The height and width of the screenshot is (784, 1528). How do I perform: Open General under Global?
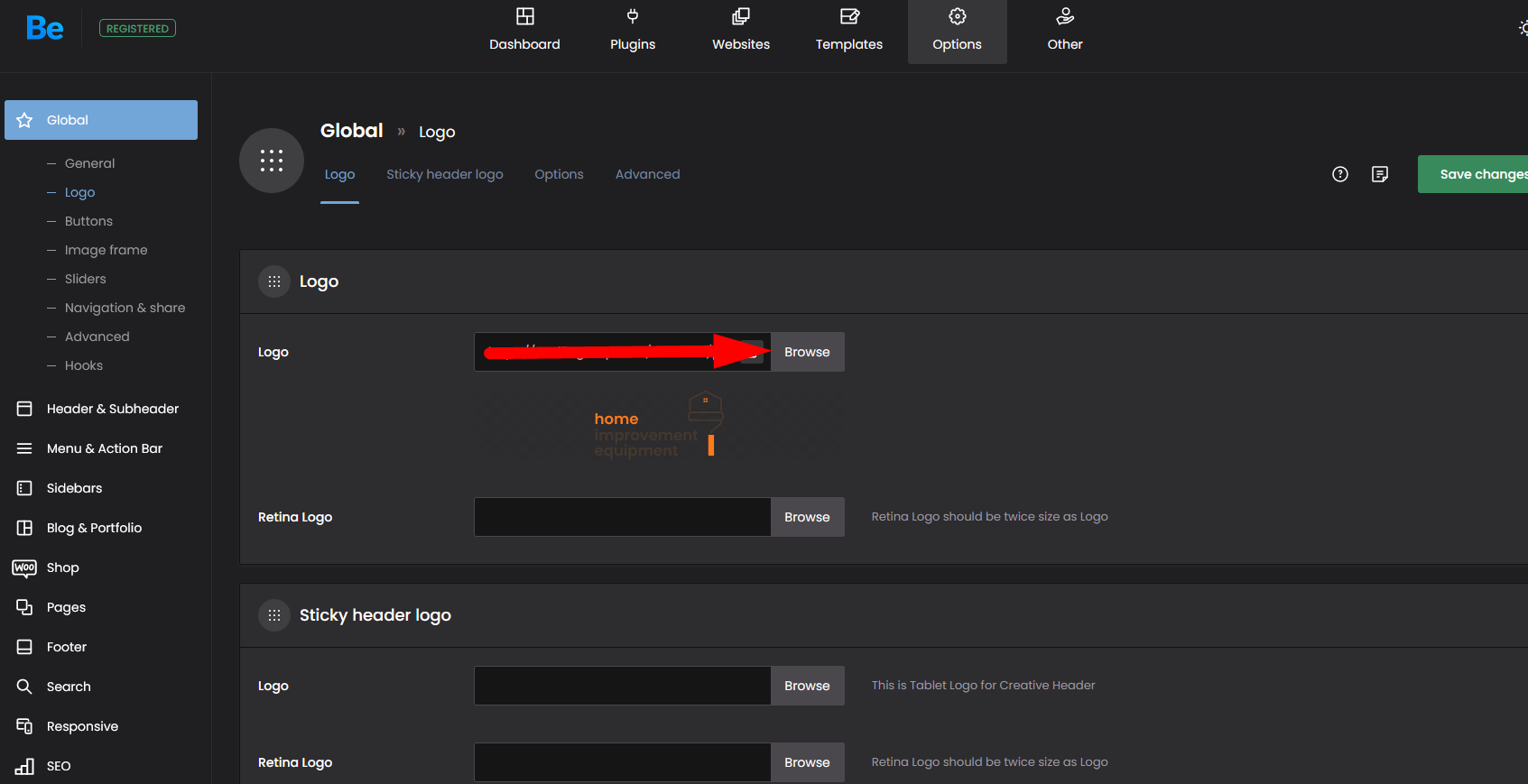click(x=89, y=163)
